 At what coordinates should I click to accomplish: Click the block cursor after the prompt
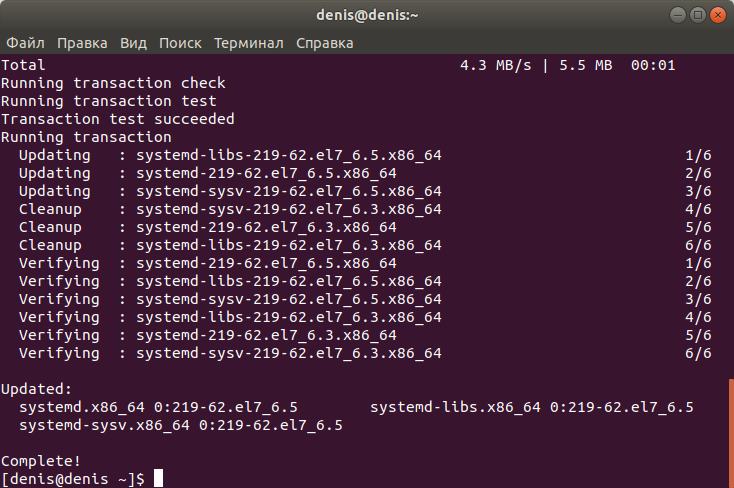click(x=159, y=478)
